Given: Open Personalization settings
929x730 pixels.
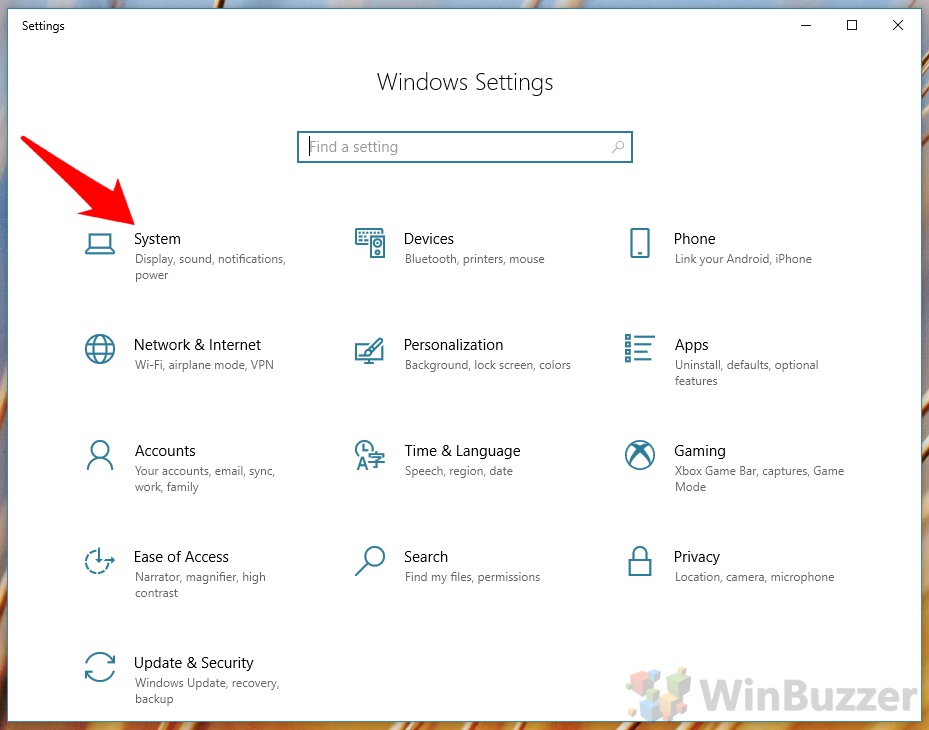Looking at the screenshot, I should [453, 345].
